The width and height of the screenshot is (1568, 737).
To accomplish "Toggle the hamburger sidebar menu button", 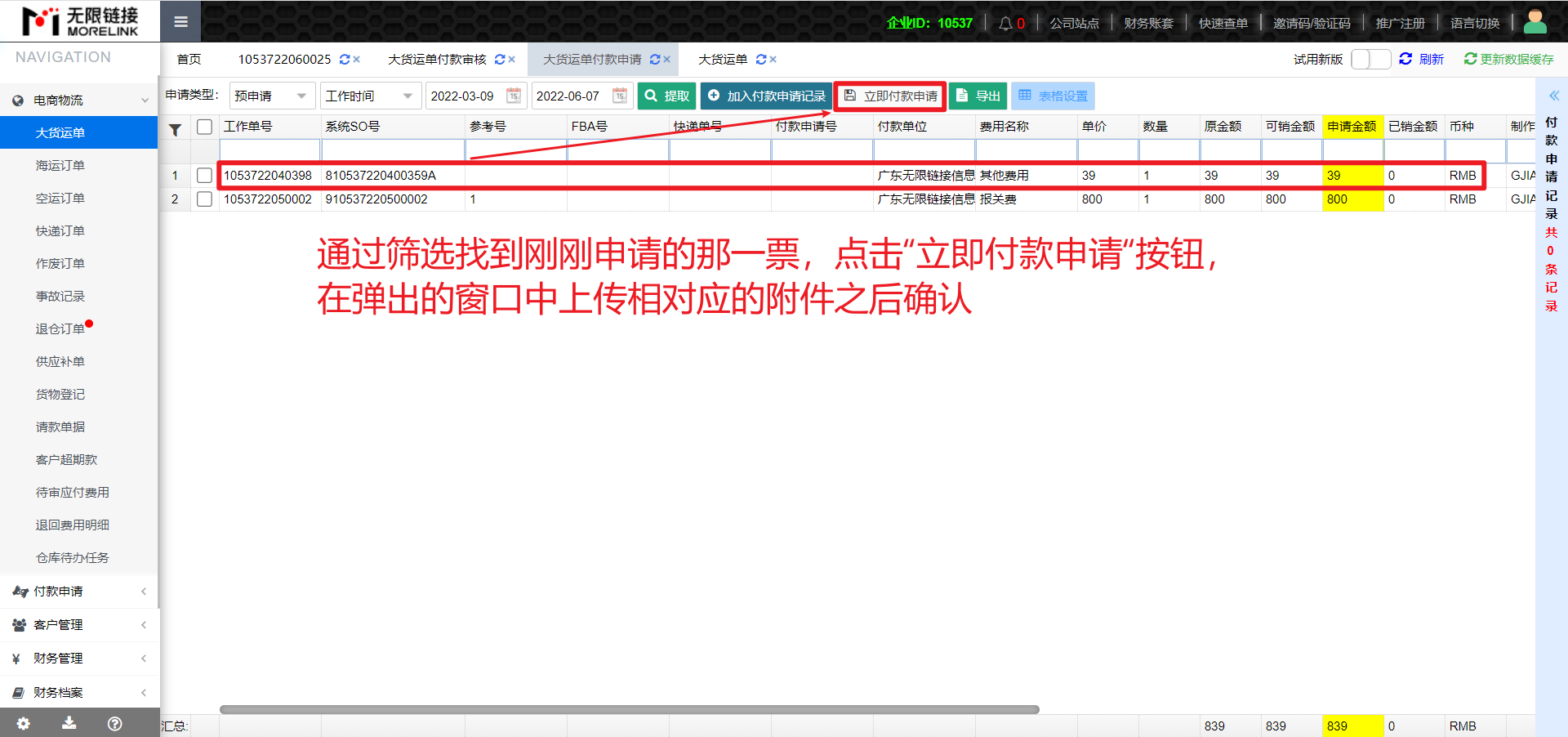I will tap(180, 22).
